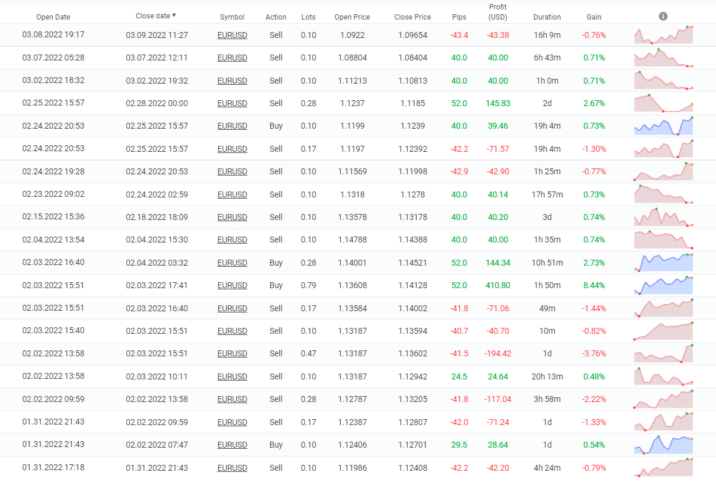Viewport: 716px width, 482px height.
Task: Open EURUSD link for 02.02.2022 09:59 trade
Action: click(232, 399)
